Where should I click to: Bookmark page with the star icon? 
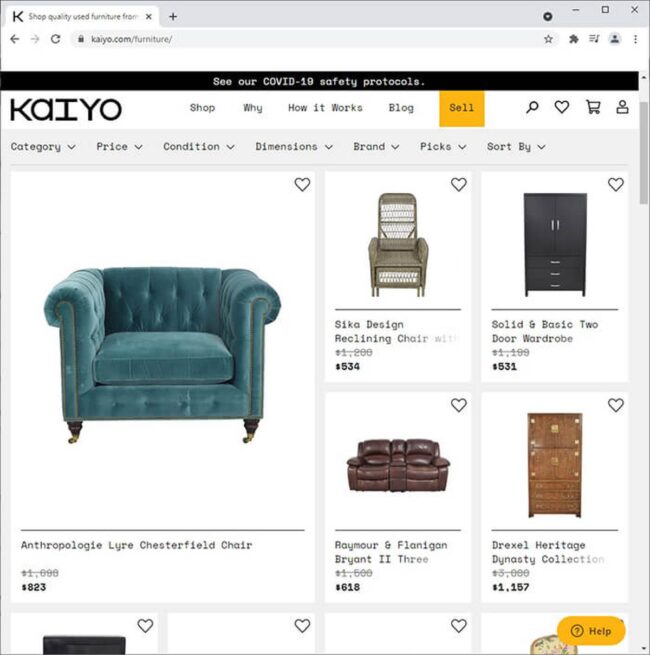[548, 39]
